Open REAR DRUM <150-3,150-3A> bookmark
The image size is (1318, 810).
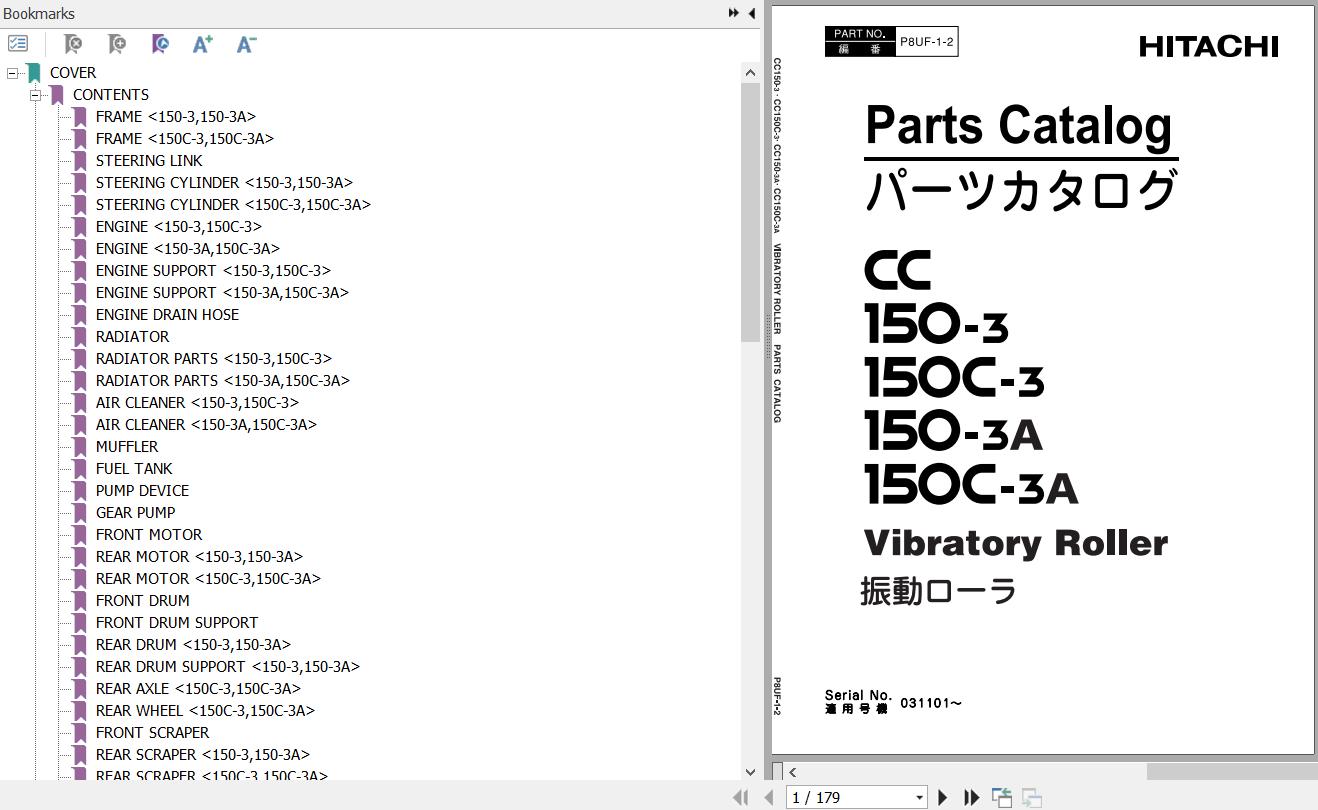pyautogui.click(x=193, y=645)
